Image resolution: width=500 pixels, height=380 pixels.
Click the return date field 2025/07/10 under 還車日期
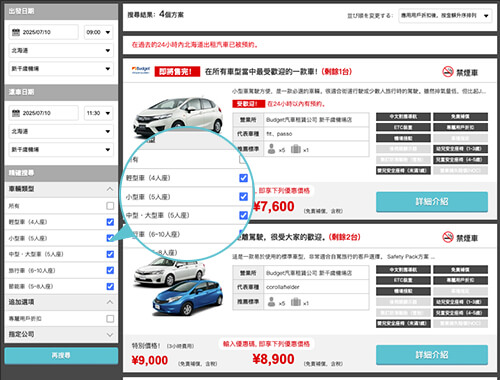click(43, 113)
